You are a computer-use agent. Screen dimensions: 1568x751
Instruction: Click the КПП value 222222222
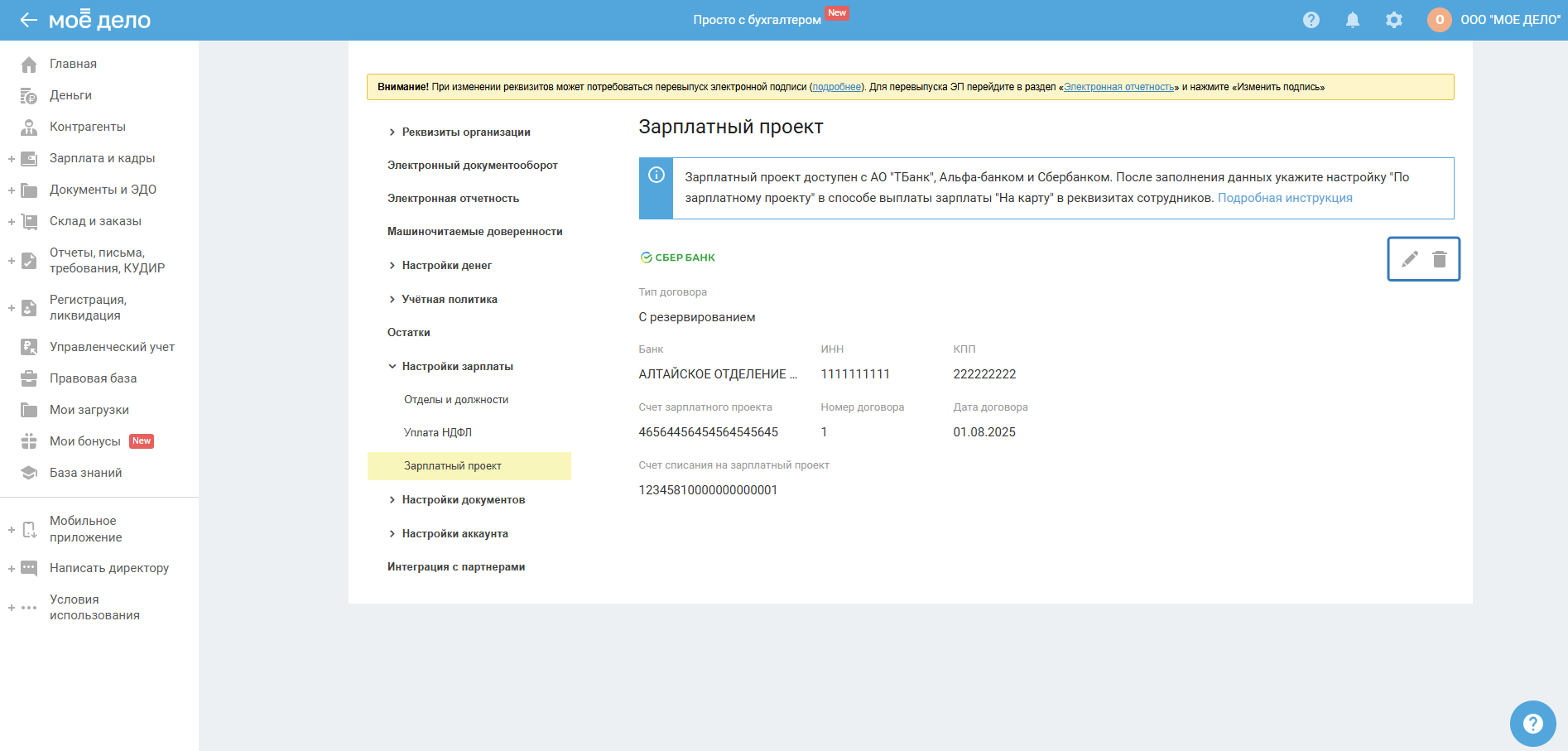(984, 374)
